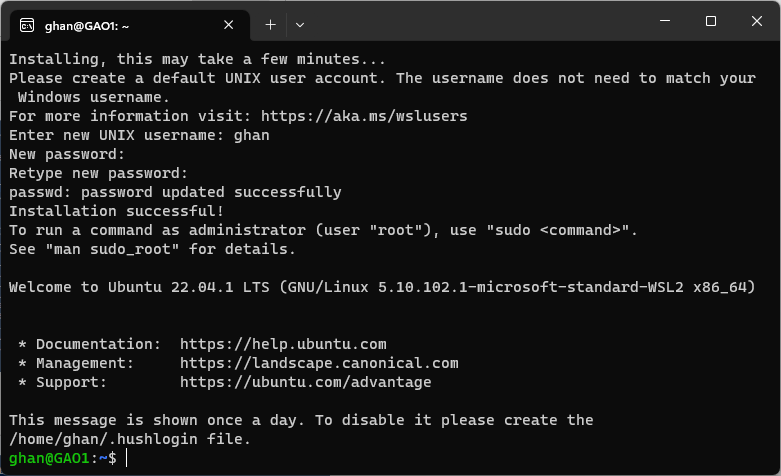Minimize the terminal window
Image resolution: width=781 pixels, height=476 pixels.
coord(665,21)
